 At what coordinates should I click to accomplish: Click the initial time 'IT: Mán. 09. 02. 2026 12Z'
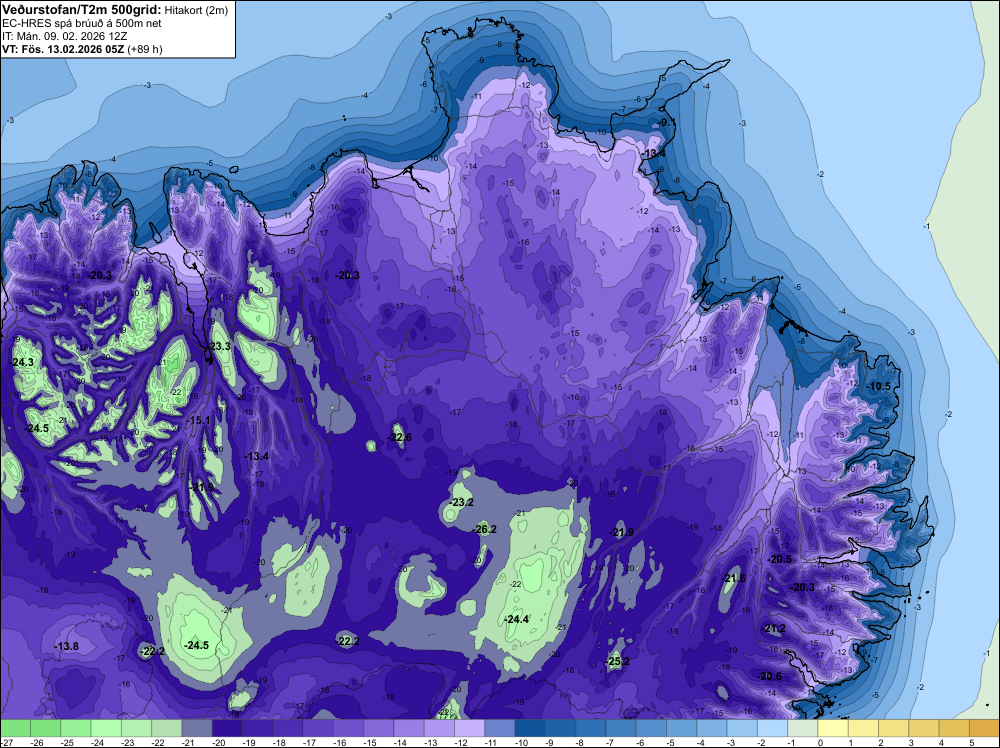(x=64, y=36)
